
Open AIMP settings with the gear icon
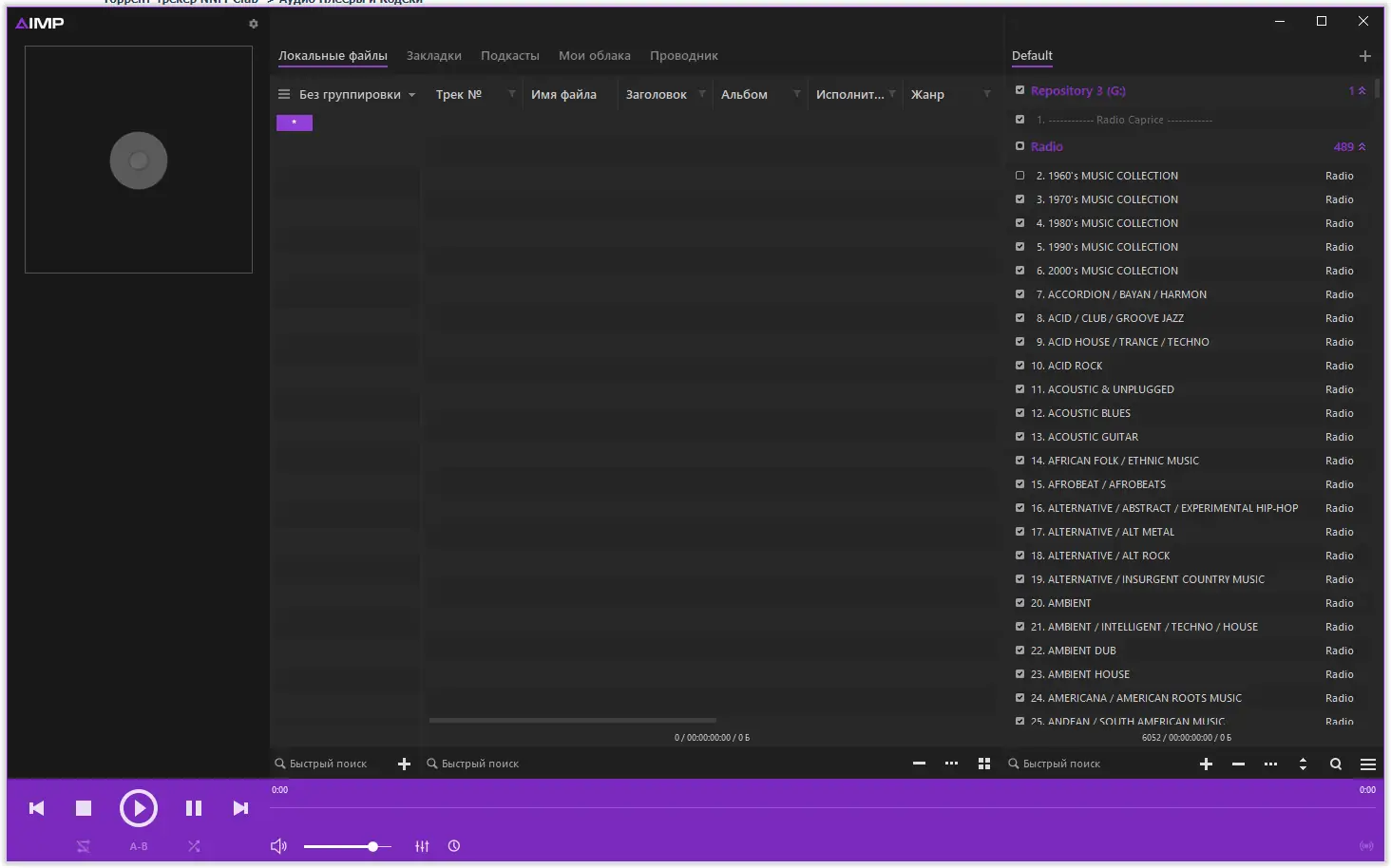click(253, 24)
